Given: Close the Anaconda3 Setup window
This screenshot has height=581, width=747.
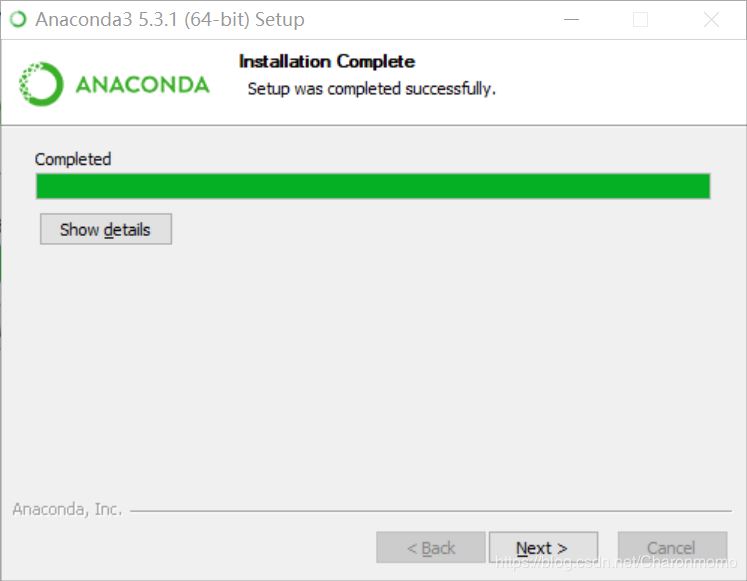Looking at the screenshot, I should [x=711, y=20].
